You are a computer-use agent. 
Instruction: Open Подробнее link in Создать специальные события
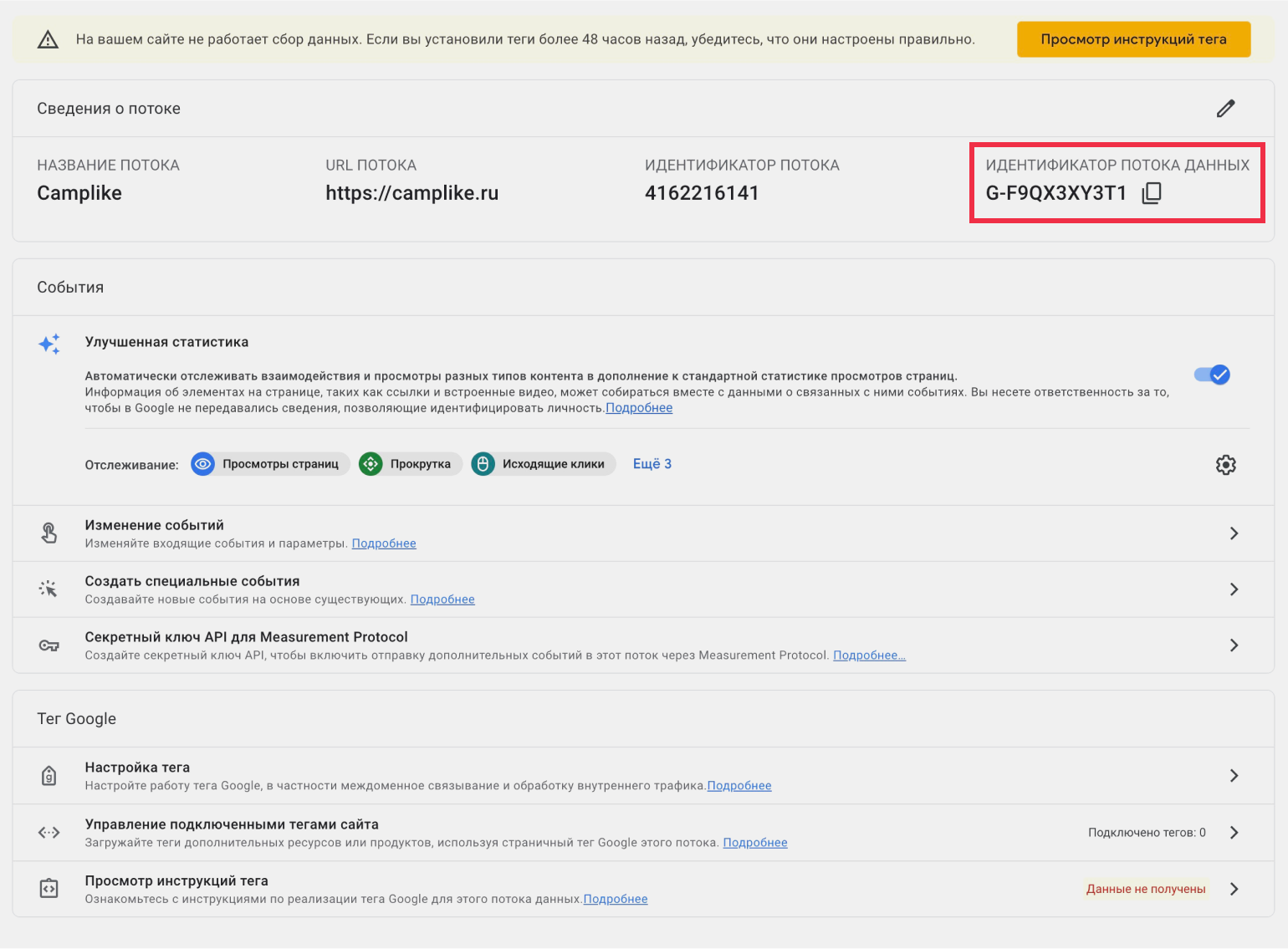[442, 600]
